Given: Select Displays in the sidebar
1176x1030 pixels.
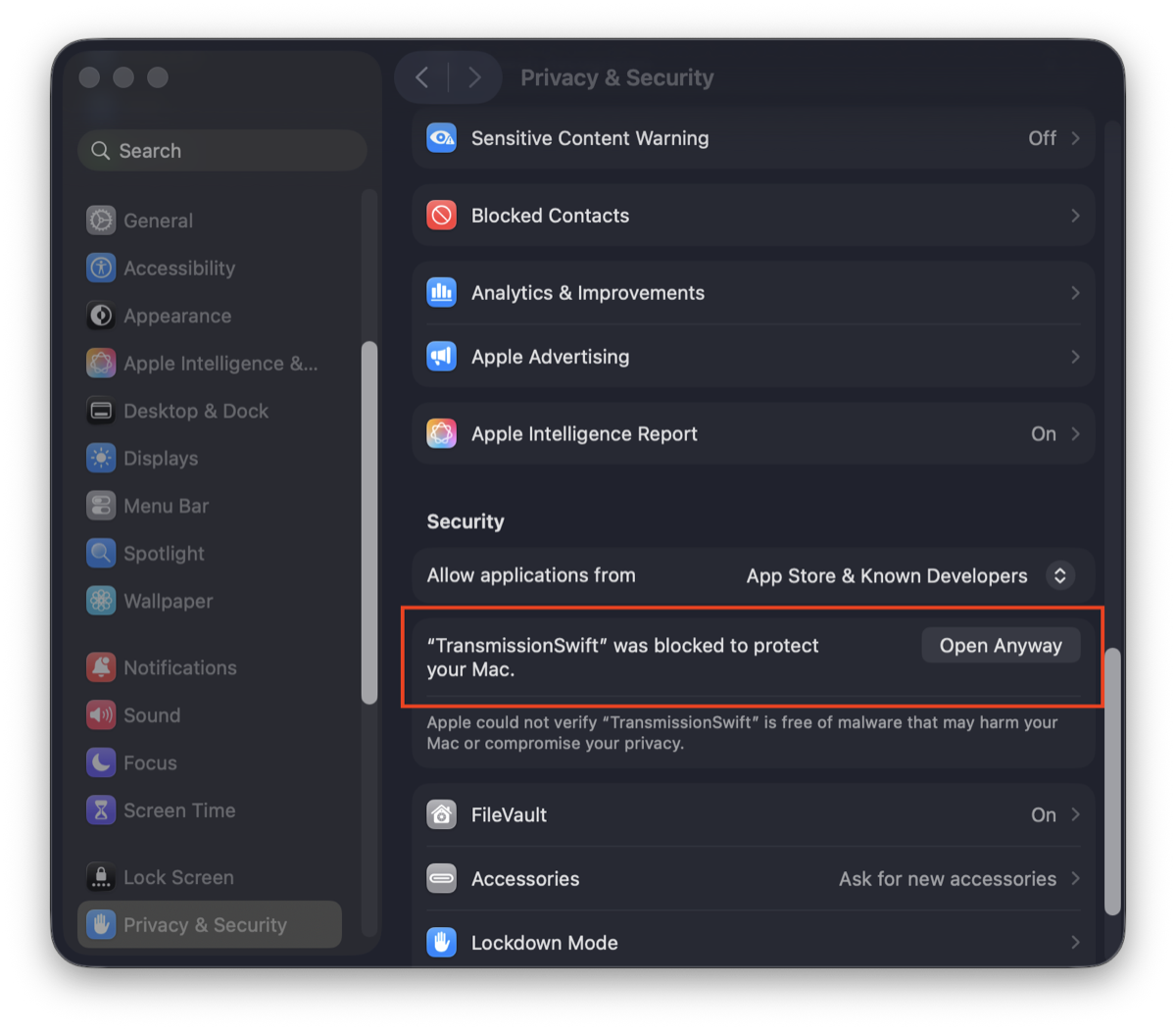Looking at the screenshot, I should (x=210, y=459).
